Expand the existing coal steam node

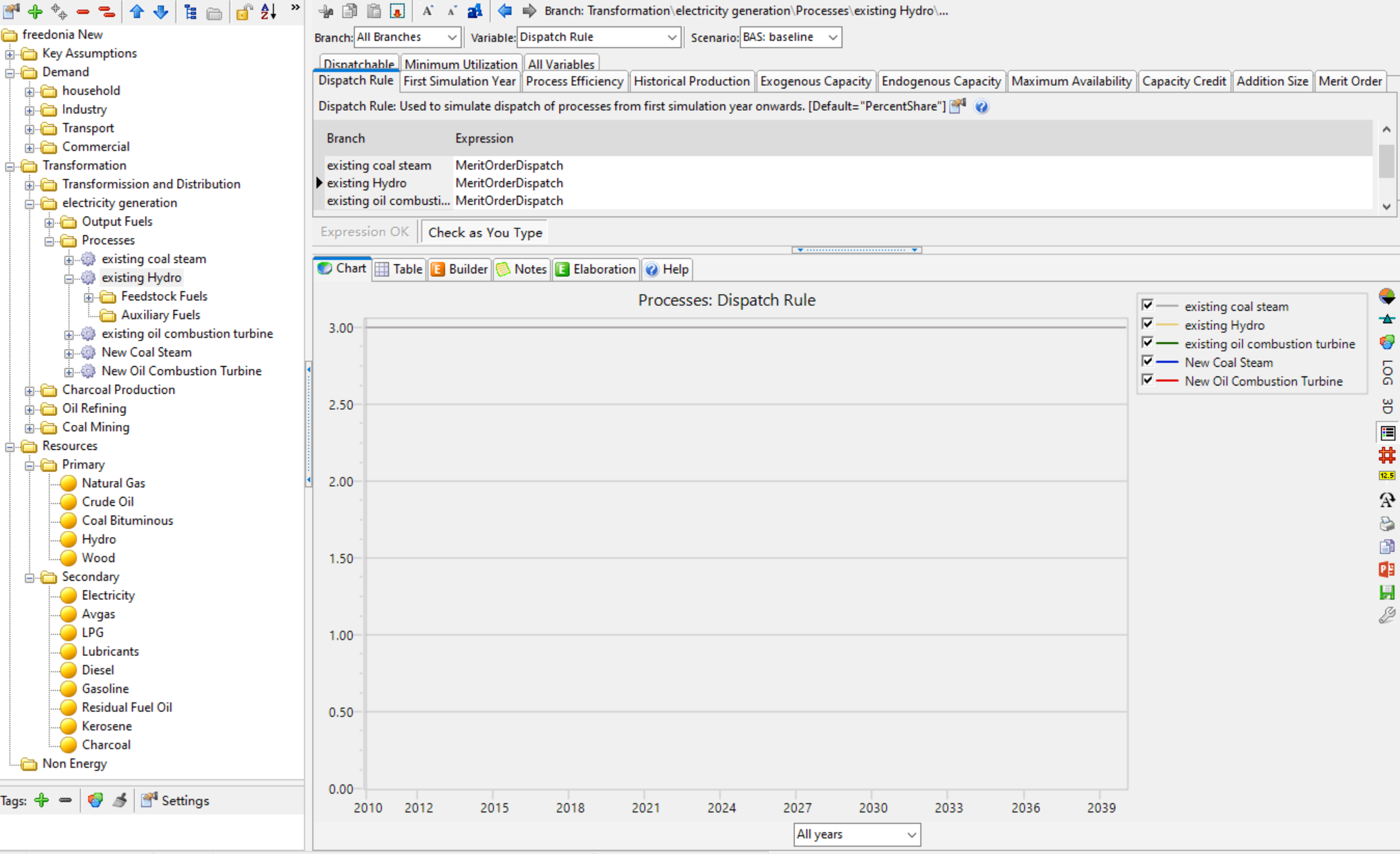pyautogui.click(x=68, y=260)
